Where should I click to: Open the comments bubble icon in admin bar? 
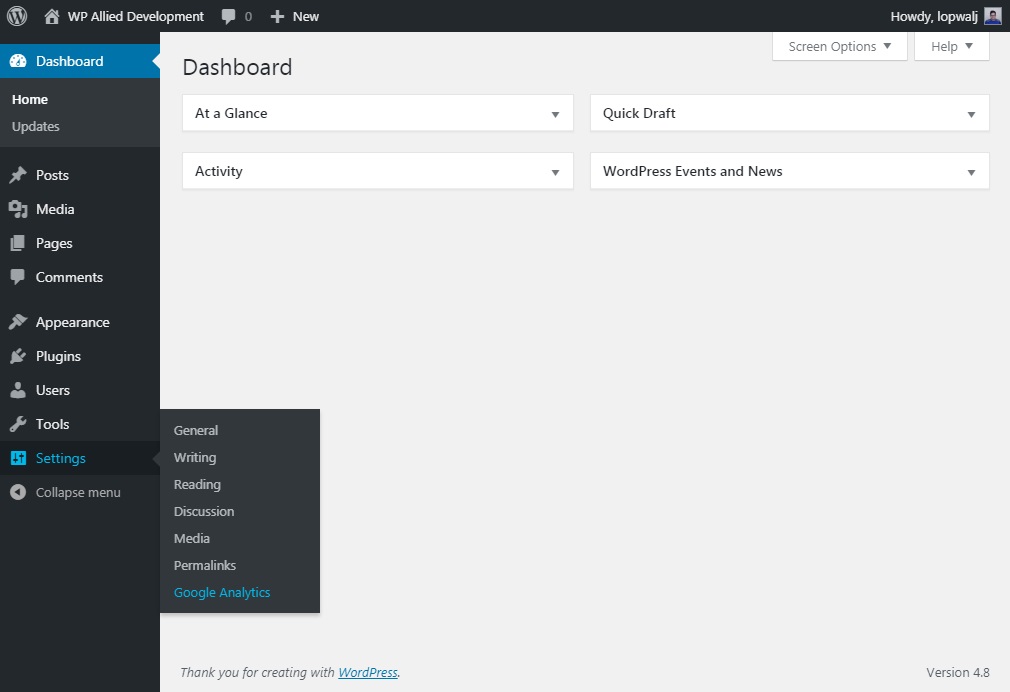228,17
